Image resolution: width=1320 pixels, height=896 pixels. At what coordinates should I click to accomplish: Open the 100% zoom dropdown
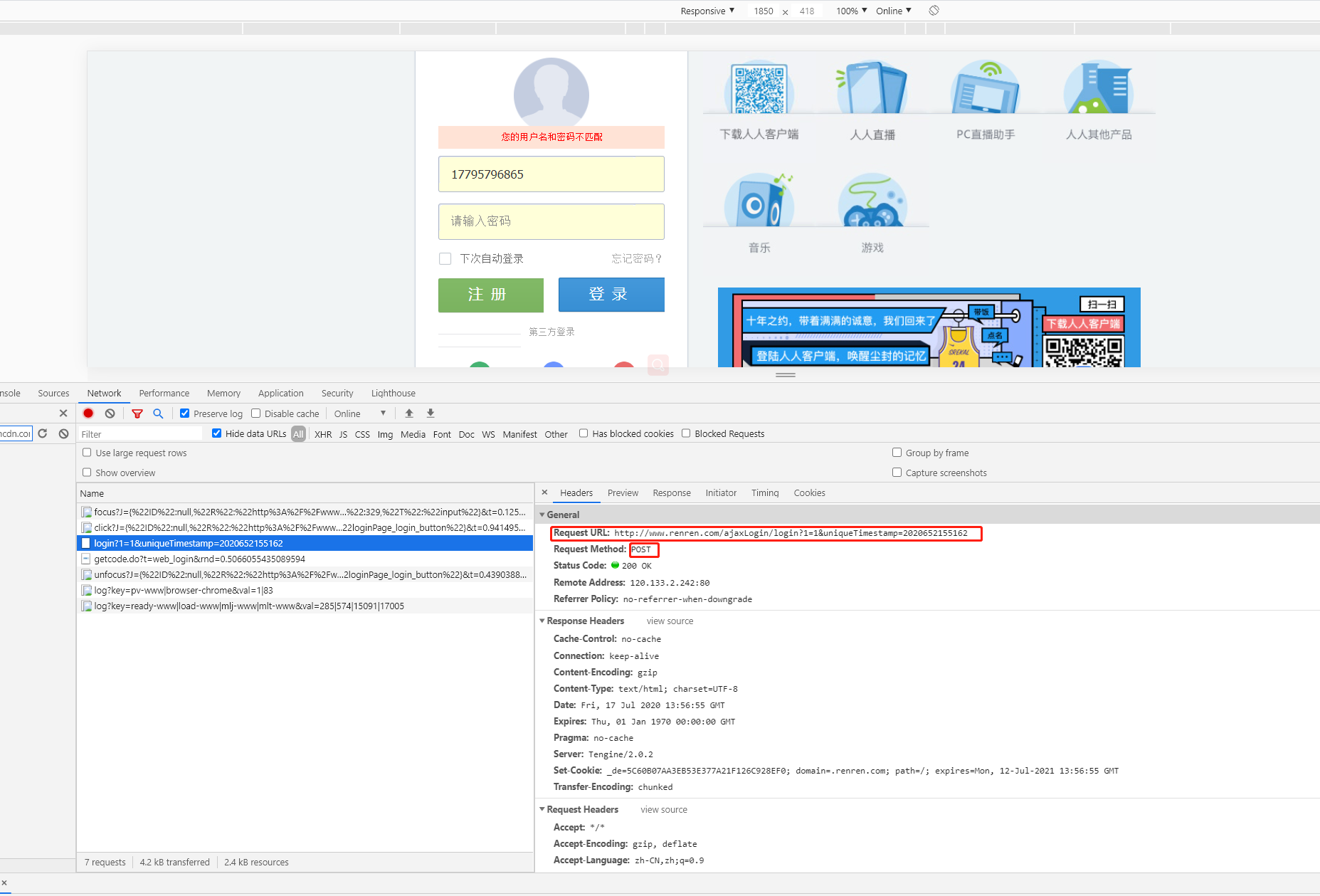point(852,11)
